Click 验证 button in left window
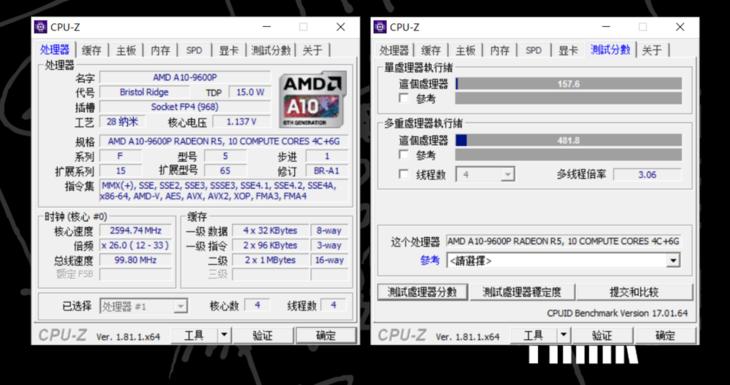The height and width of the screenshot is (385, 730). click(x=263, y=335)
